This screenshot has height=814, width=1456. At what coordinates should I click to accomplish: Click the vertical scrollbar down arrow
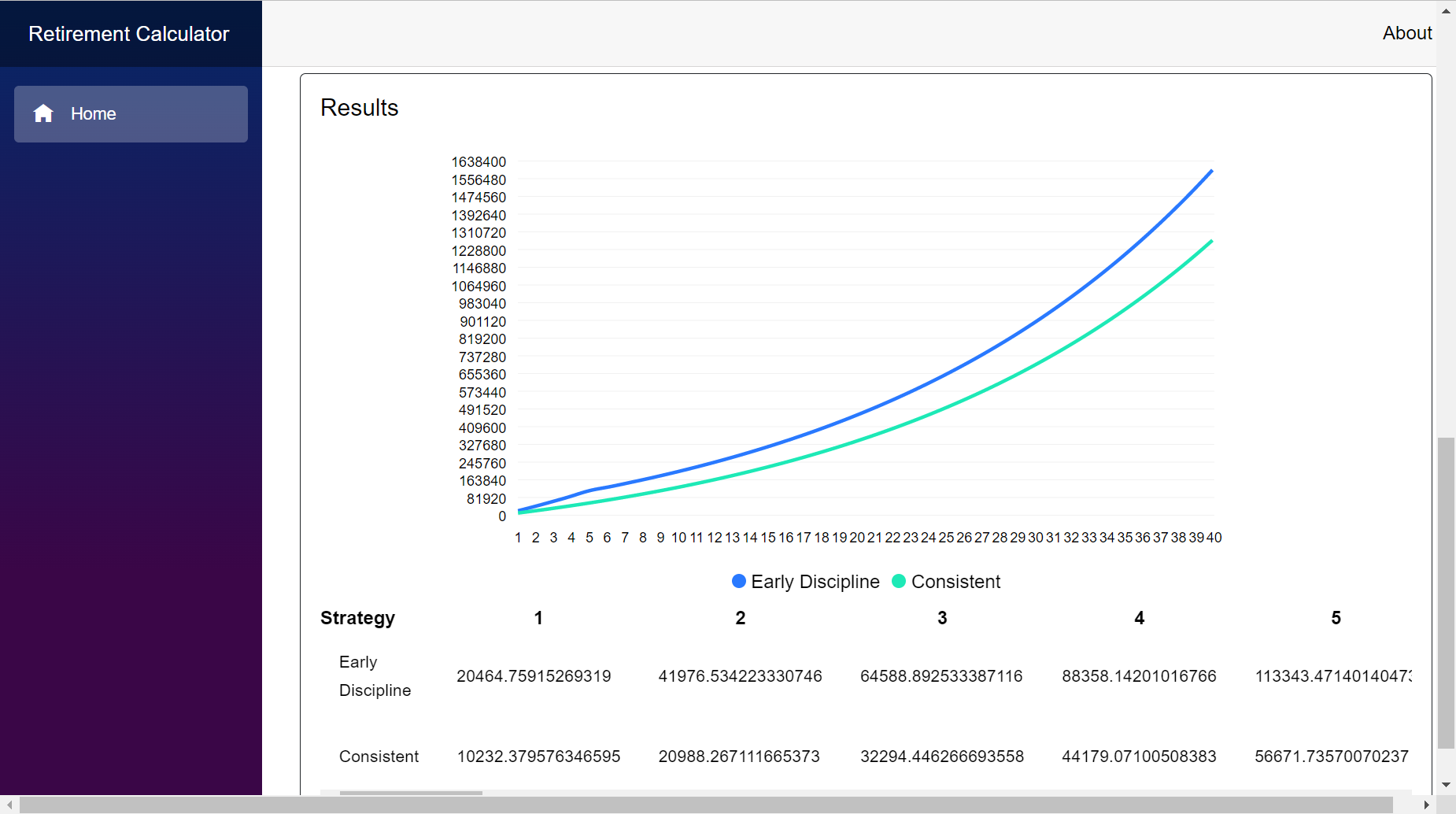click(x=1446, y=785)
